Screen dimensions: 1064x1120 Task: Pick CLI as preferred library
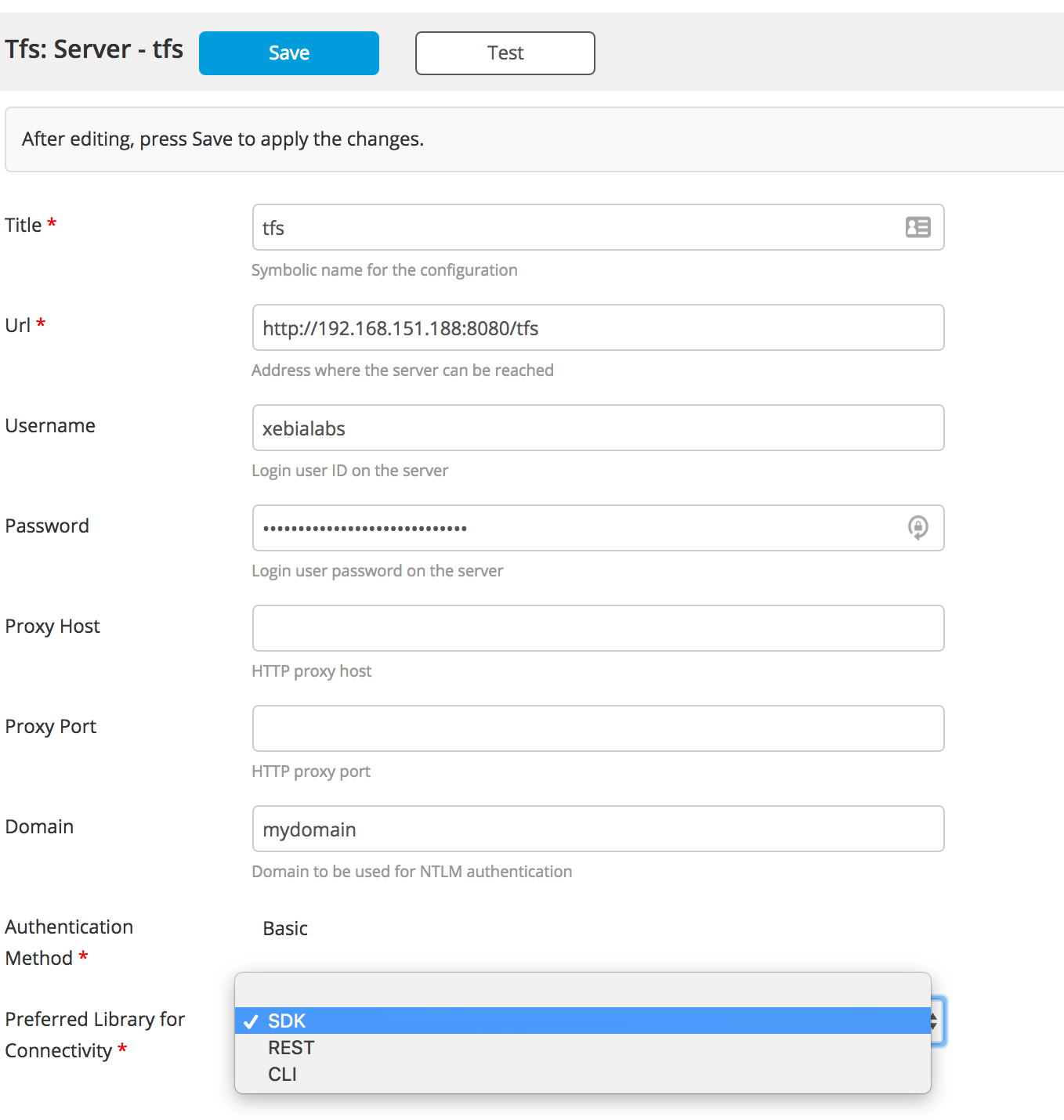582,1074
